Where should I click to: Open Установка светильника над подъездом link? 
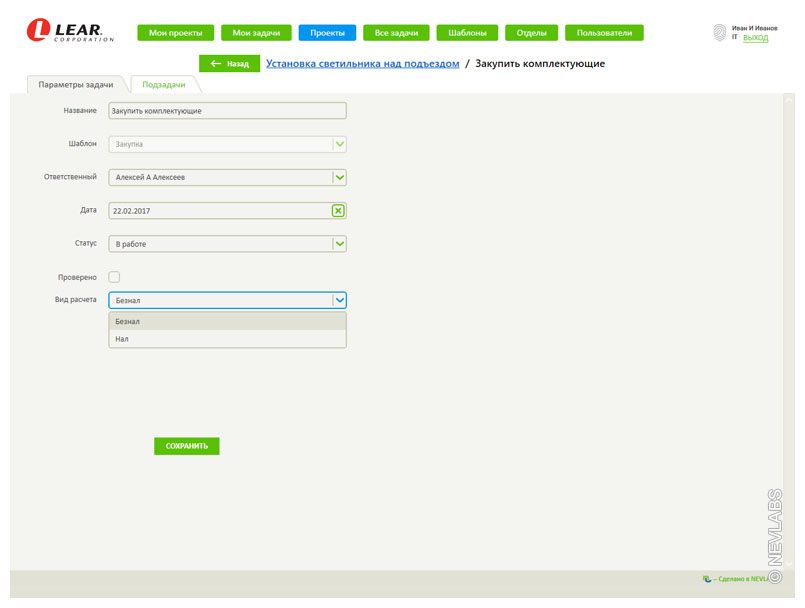point(362,64)
